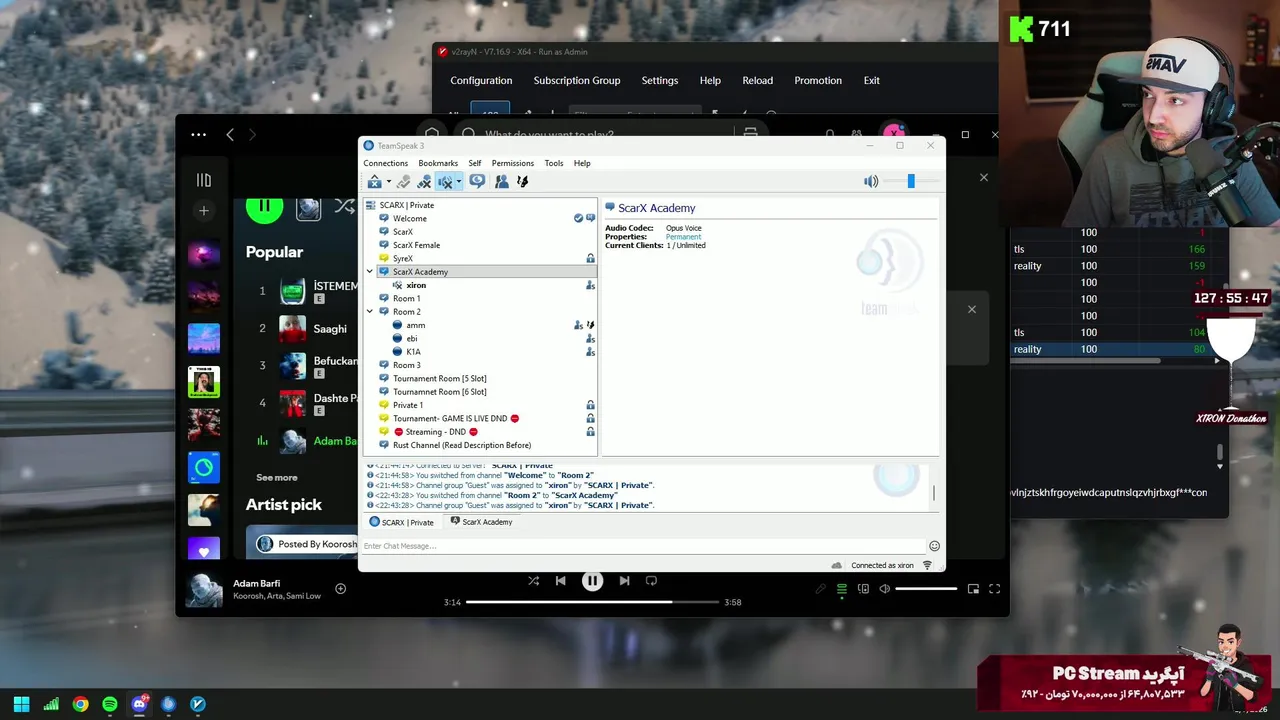Switch to the ScarX Academy chat tab
The height and width of the screenshot is (720, 1280).
click(481, 522)
